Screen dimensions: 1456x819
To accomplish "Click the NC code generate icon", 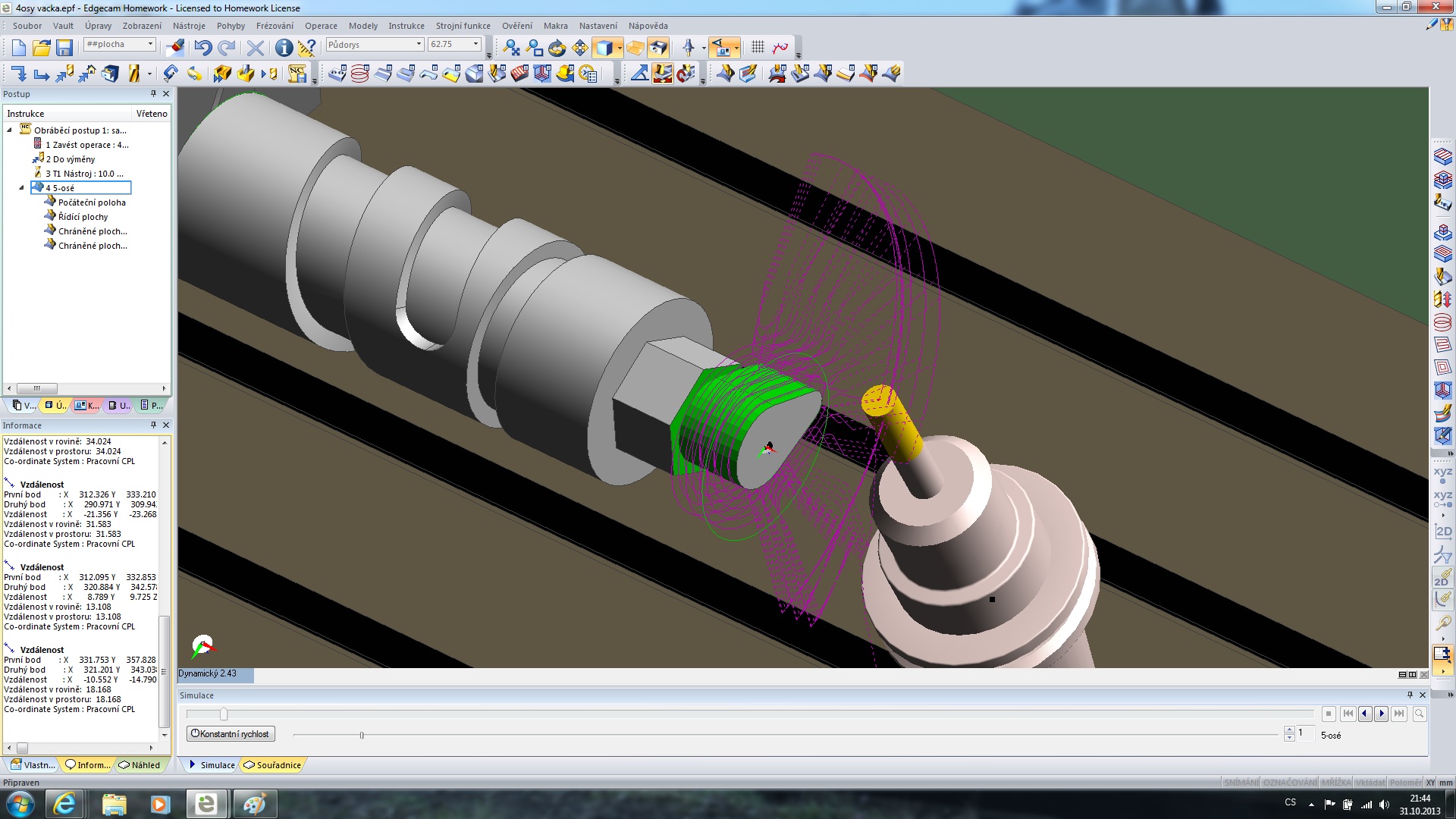I will (297, 74).
